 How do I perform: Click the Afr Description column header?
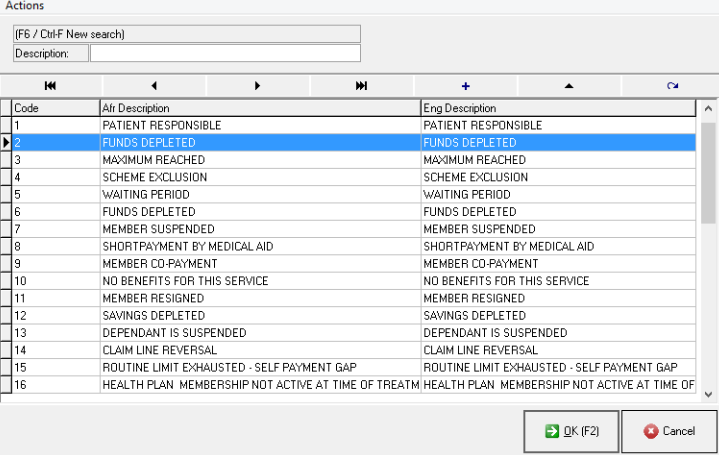(x=260, y=108)
